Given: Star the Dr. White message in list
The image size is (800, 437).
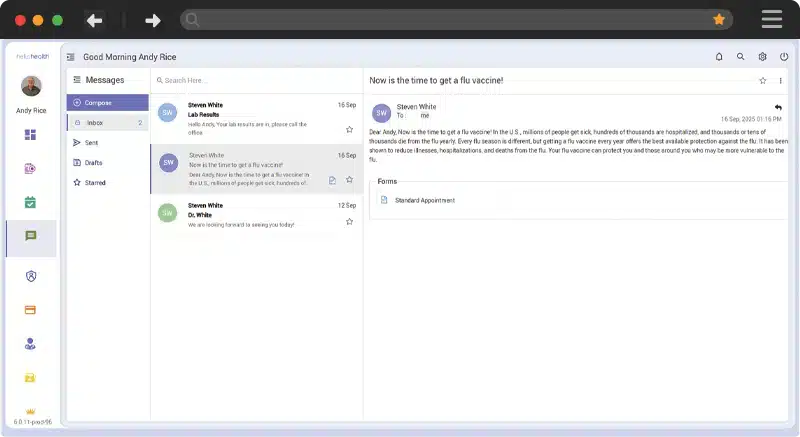Looking at the screenshot, I should point(349,221).
